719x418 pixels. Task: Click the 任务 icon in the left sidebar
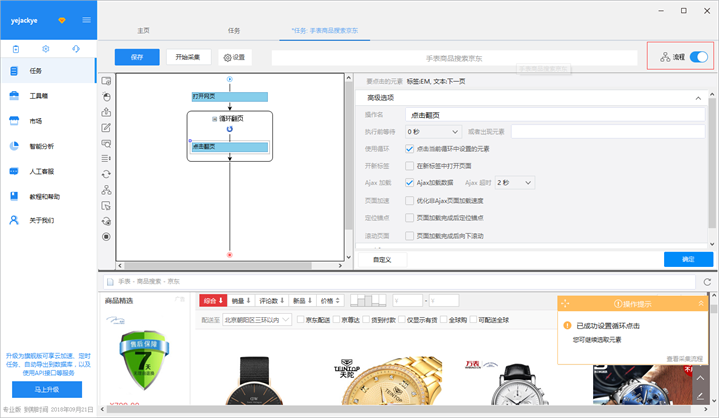pos(14,71)
